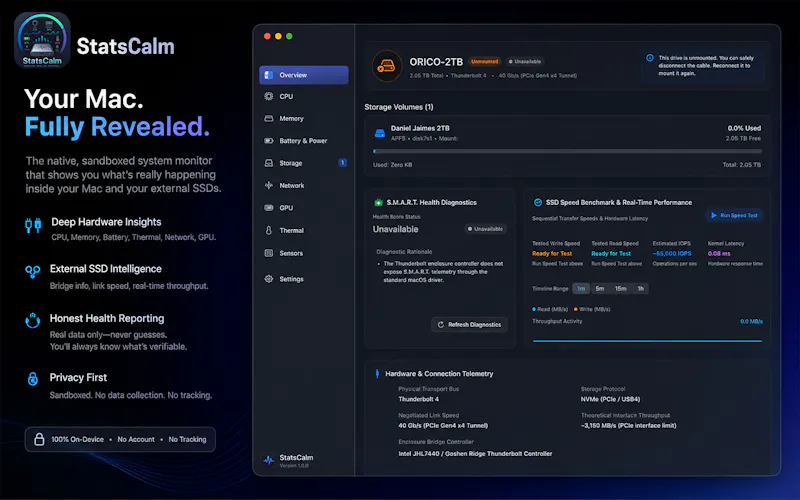Click the '2.05 TB Free' text
This screenshot has width=800, height=500.
743,139
